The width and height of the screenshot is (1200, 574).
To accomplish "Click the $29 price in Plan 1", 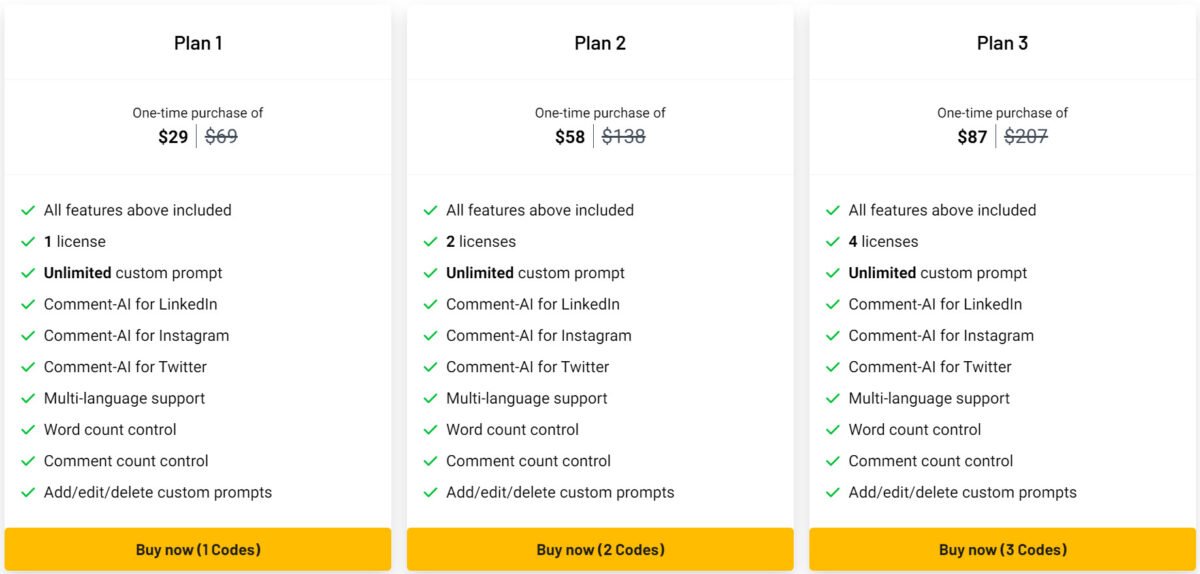I will pyautogui.click(x=173, y=137).
